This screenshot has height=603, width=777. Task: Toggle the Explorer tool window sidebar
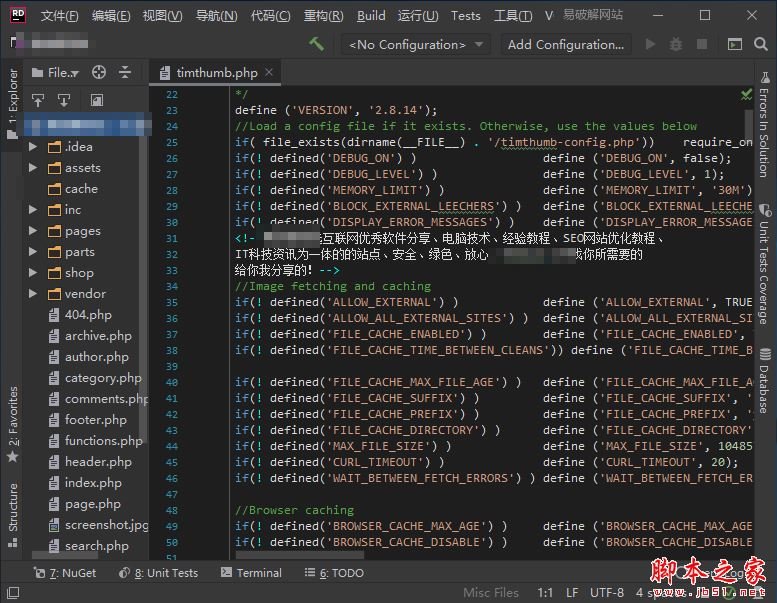(x=12, y=103)
